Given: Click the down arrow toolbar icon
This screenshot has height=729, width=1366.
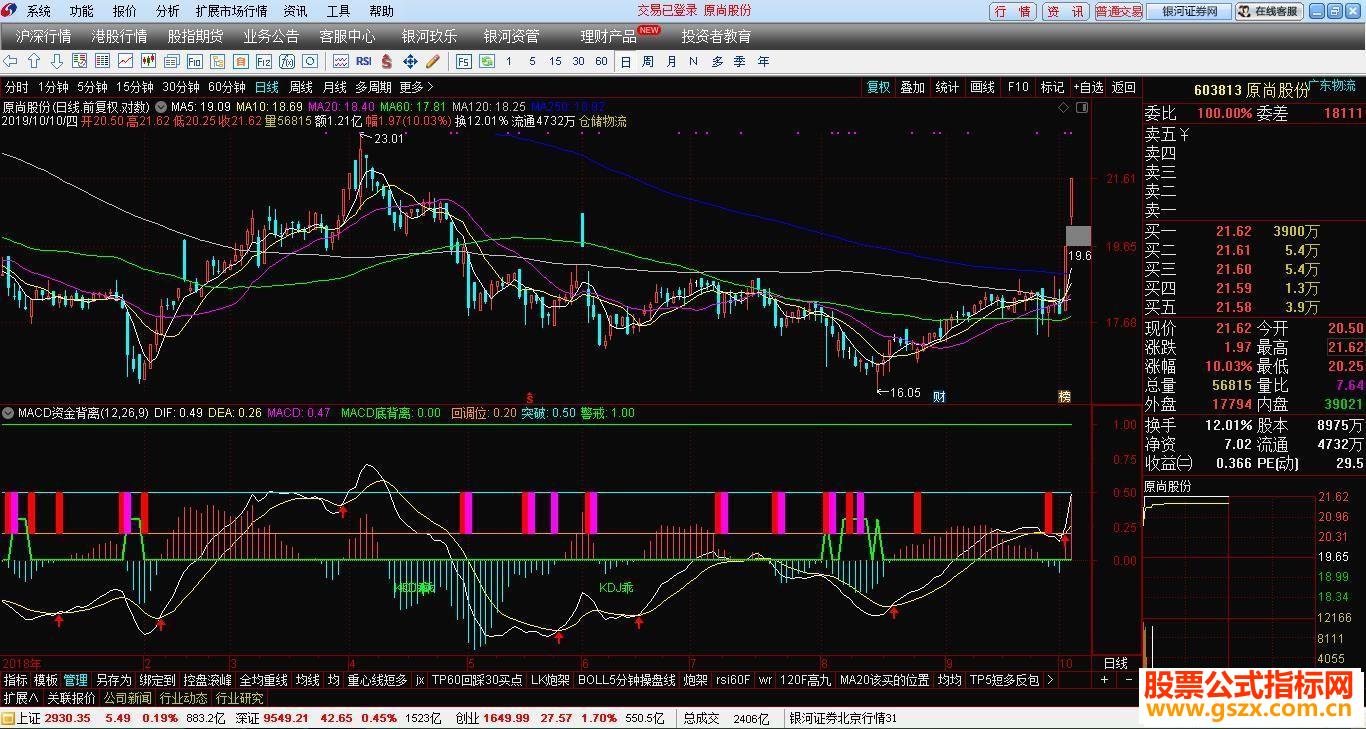Looking at the screenshot, I should coord(56,61).
